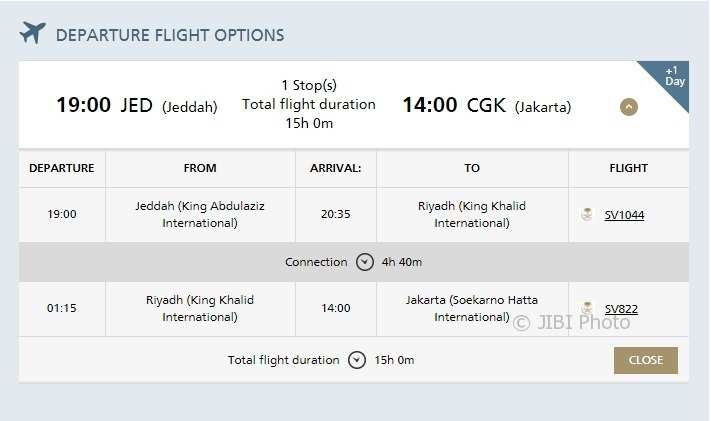Click the Saudia logo next to SV1044

[x=587, y=214]
